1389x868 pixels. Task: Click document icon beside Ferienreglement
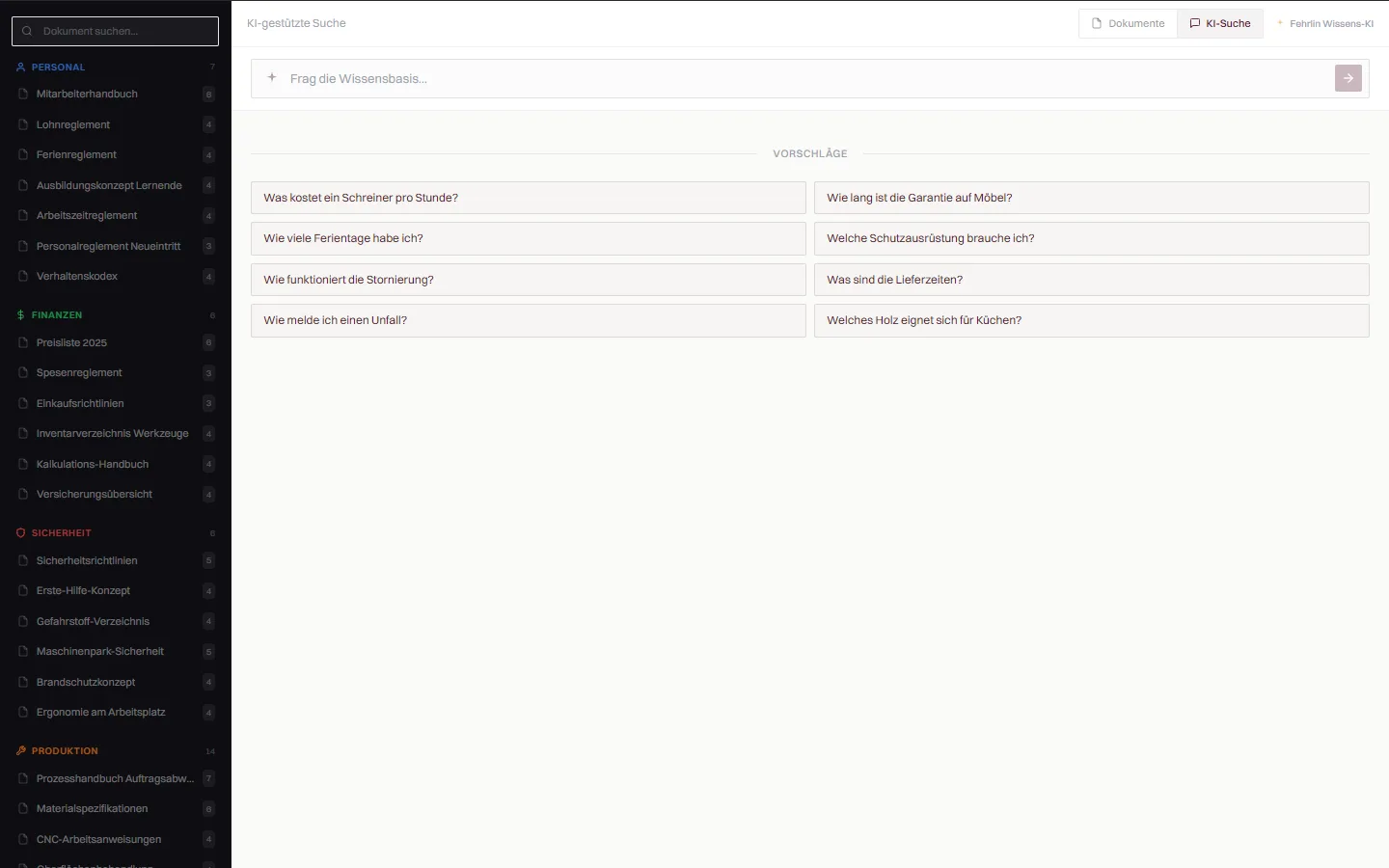tap(23, 155)
